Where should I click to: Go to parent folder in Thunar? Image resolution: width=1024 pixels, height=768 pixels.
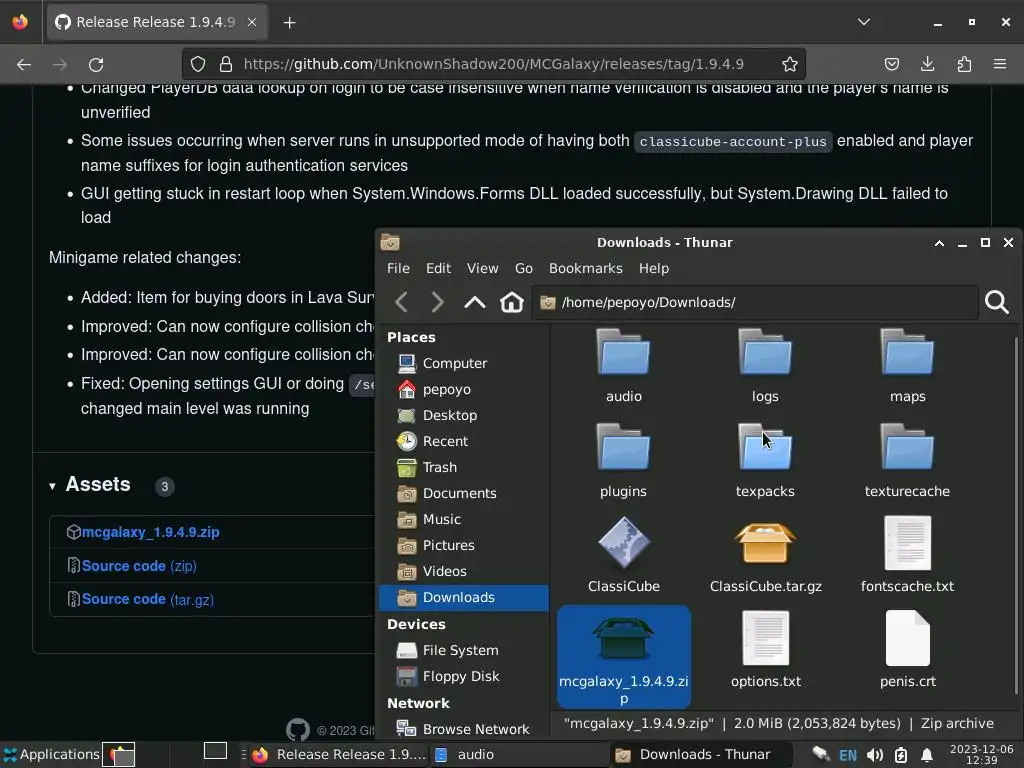coord(475,302)
